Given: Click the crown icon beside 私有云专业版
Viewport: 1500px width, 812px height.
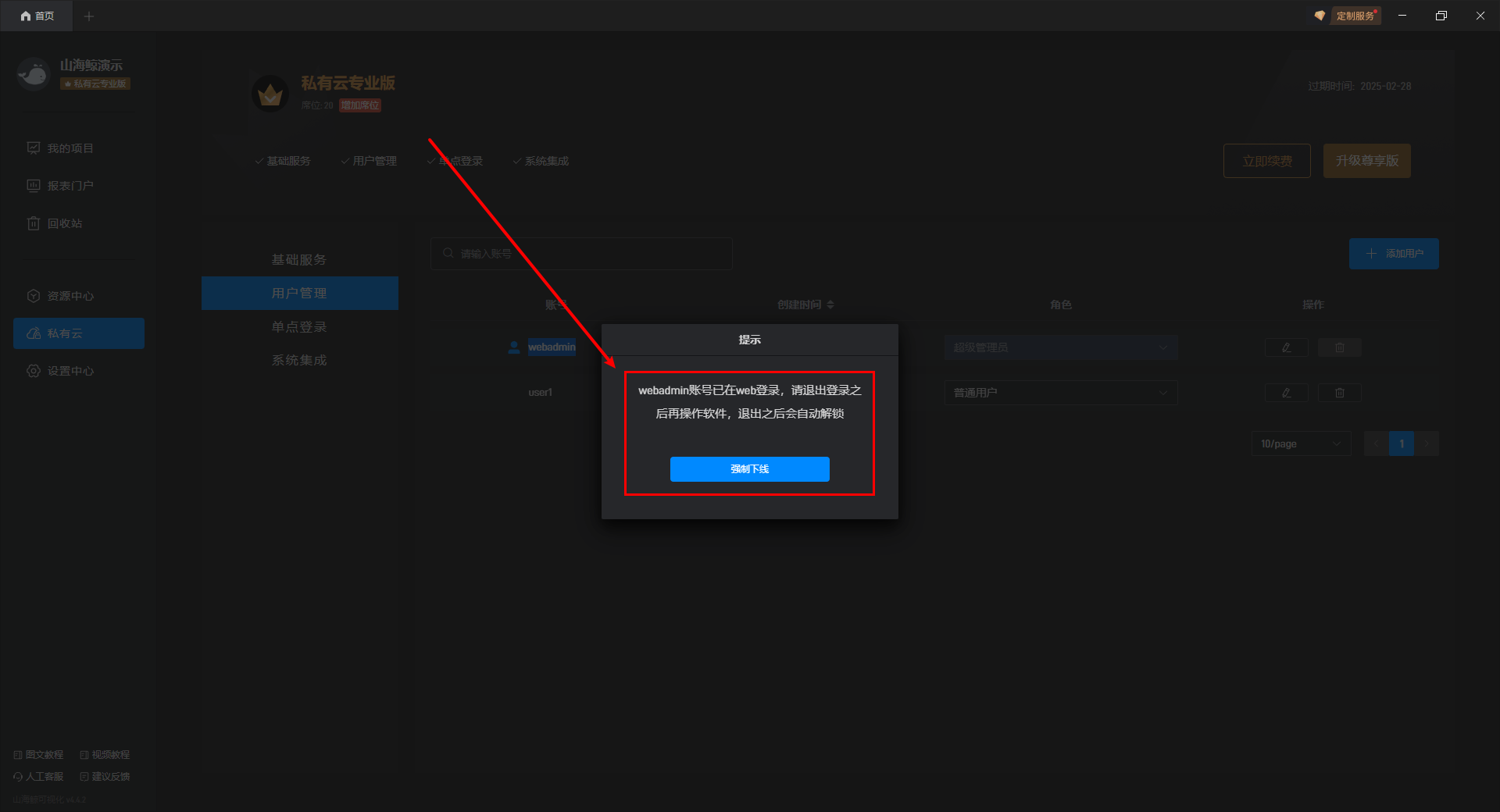Looking at the screenshot, I should tap(270, 94).
